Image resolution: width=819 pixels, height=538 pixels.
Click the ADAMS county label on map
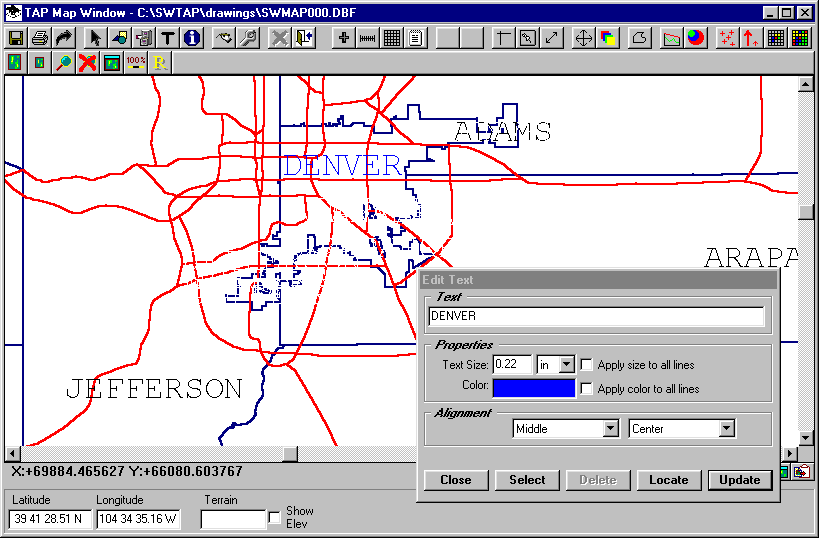(x=502, y=132)
